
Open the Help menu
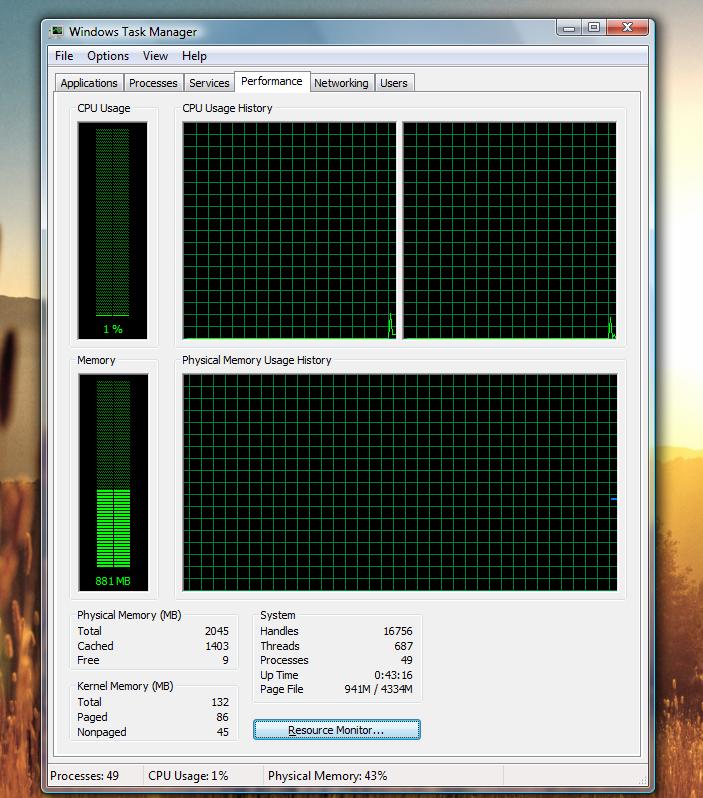[194, 56]
